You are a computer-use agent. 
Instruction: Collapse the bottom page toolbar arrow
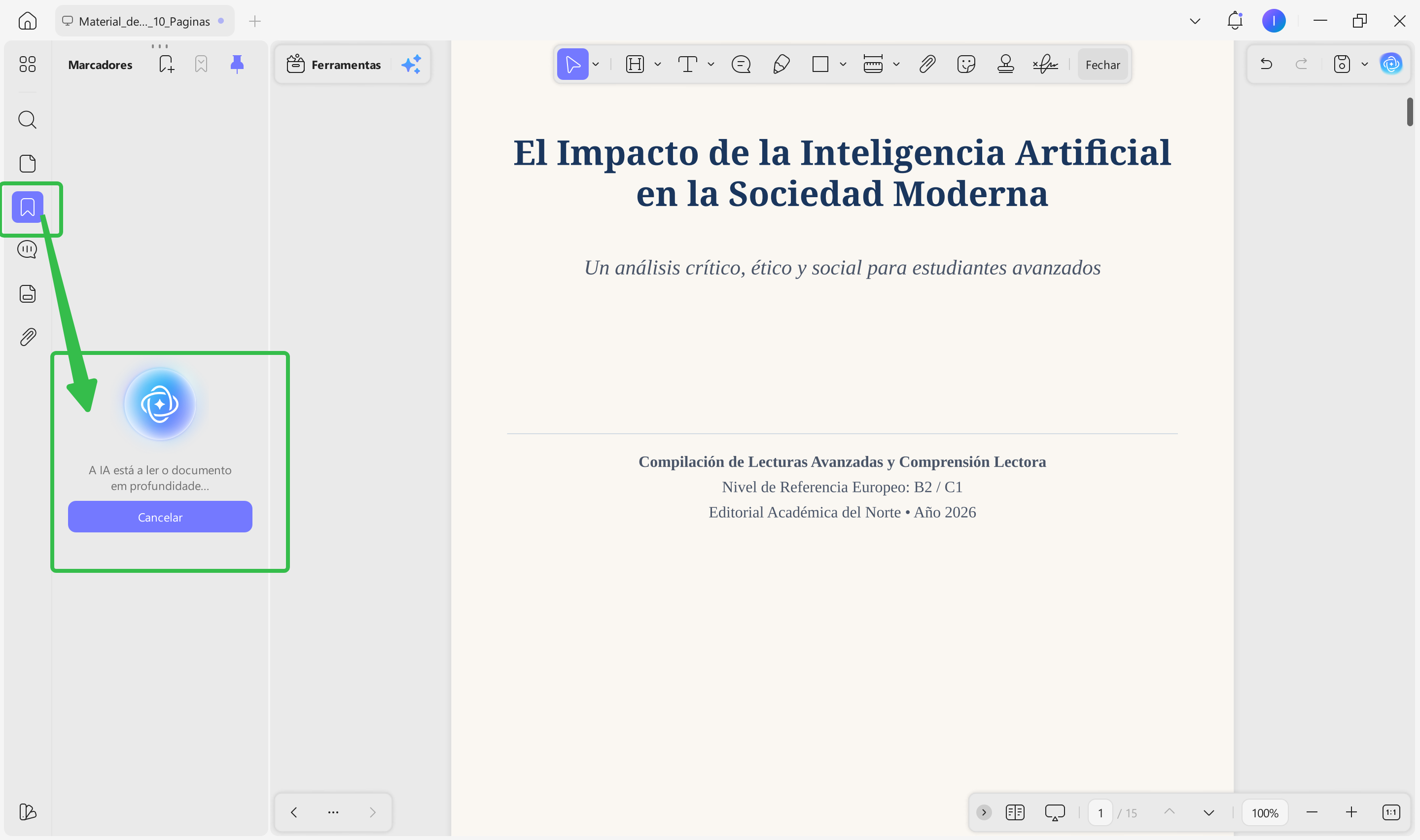pyautogui.click(x=984, y=812)
